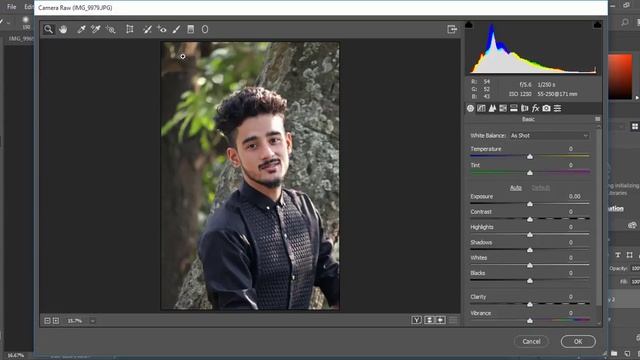Image resolution: width=640 pixels, height=360 pixels.
Task: Click the Clarity slider handle
Action: 530,304
